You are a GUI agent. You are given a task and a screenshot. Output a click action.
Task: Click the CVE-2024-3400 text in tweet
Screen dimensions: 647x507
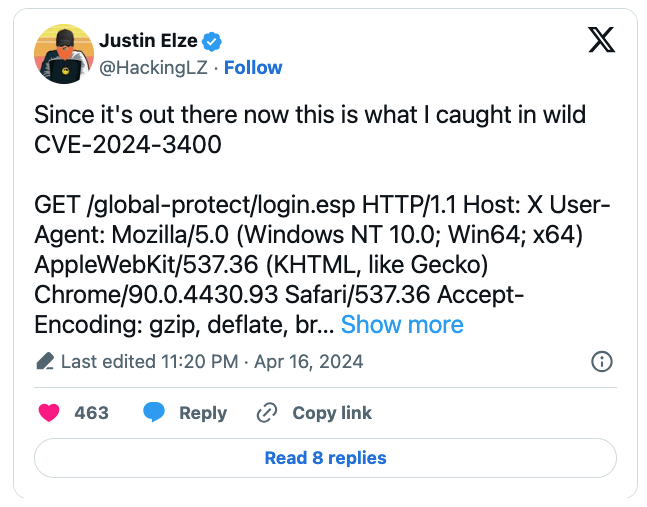[128, 145]
